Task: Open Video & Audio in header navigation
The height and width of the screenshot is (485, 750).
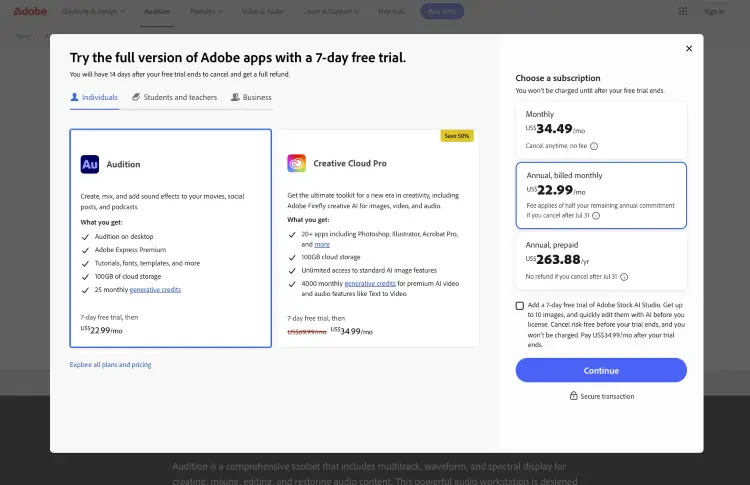Action: point(263,11)
